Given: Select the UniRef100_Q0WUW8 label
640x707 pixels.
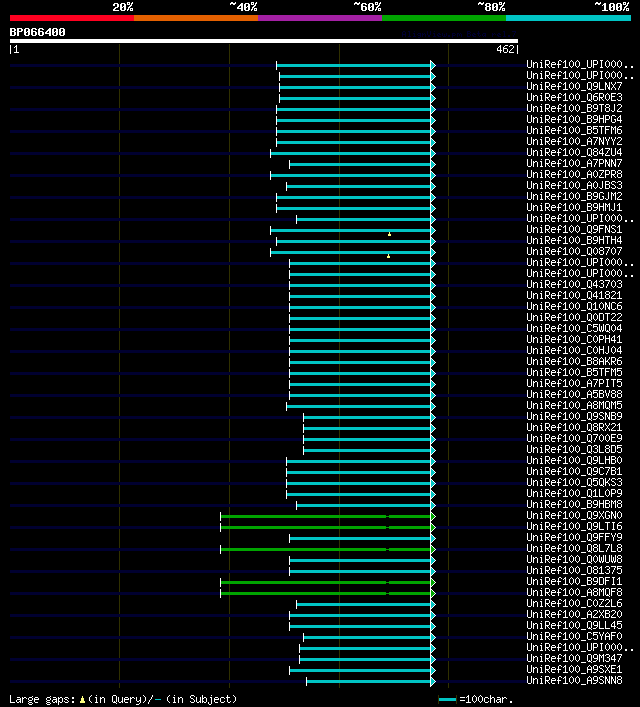Looking at the screenshot, I should pos(574,560).
